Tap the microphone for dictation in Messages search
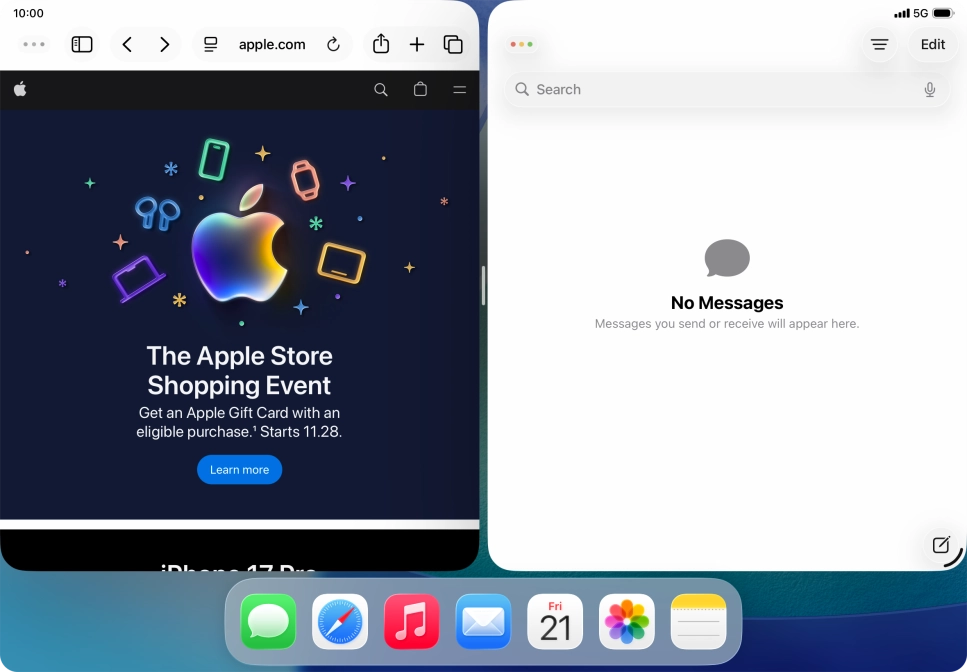The image size is (967, 672). point(930,89)
